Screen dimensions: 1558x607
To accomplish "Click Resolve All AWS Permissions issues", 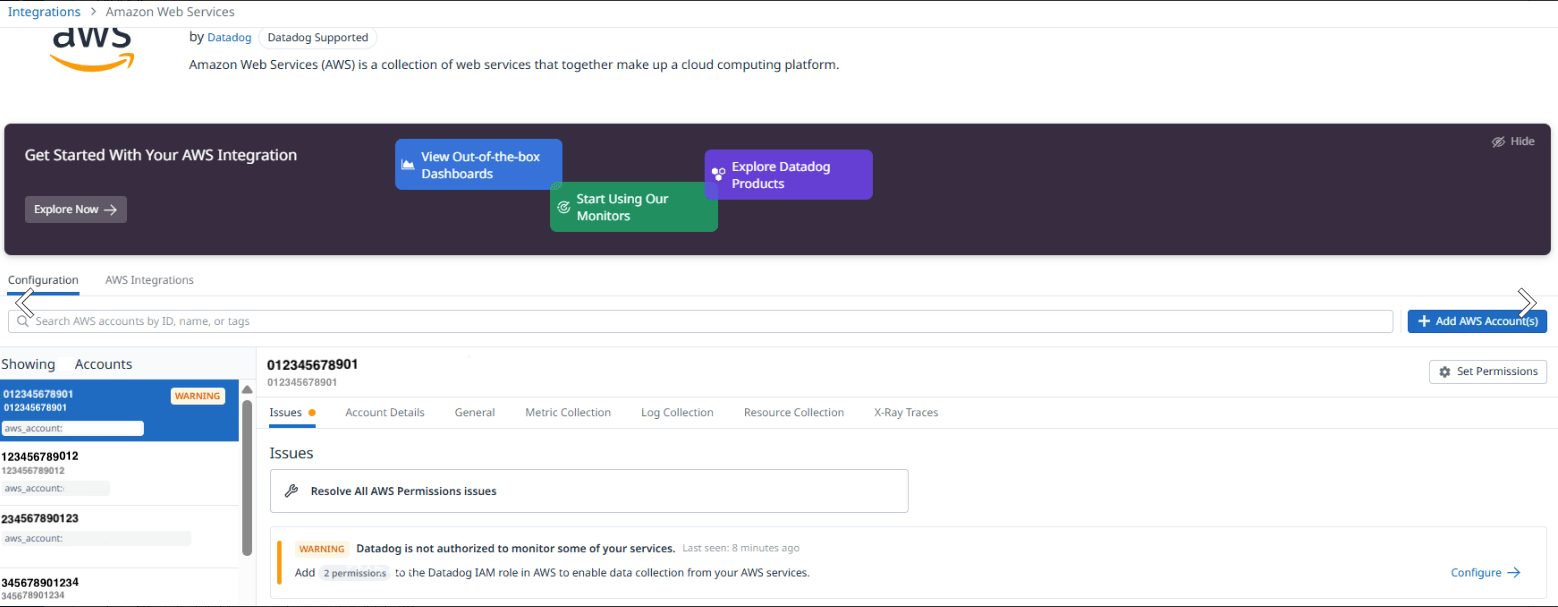I will click(x=589, y=491).
